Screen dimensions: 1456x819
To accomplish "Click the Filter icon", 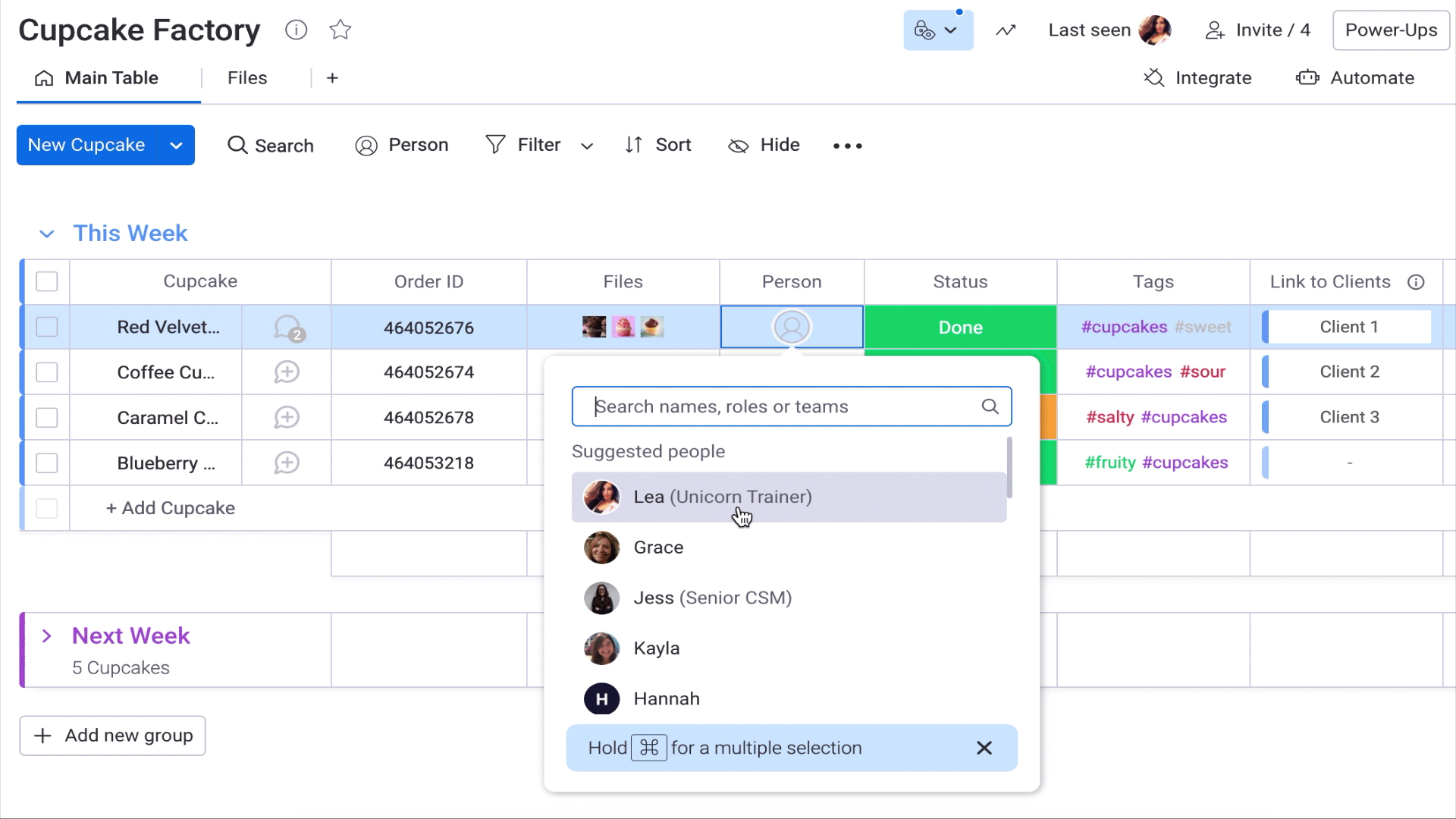I will (497, 145).
